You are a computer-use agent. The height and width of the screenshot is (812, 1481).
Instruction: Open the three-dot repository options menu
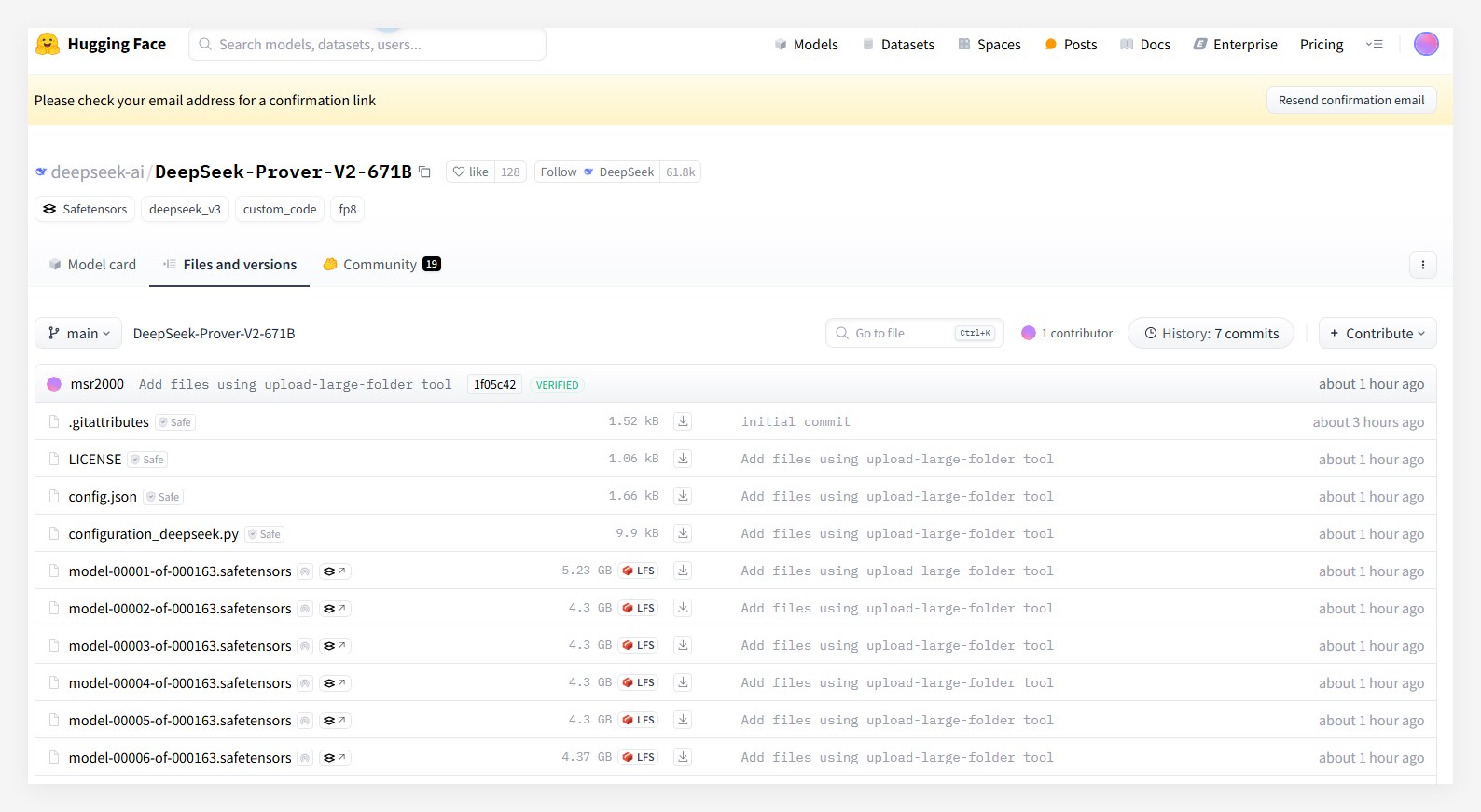click(1422, 265)
